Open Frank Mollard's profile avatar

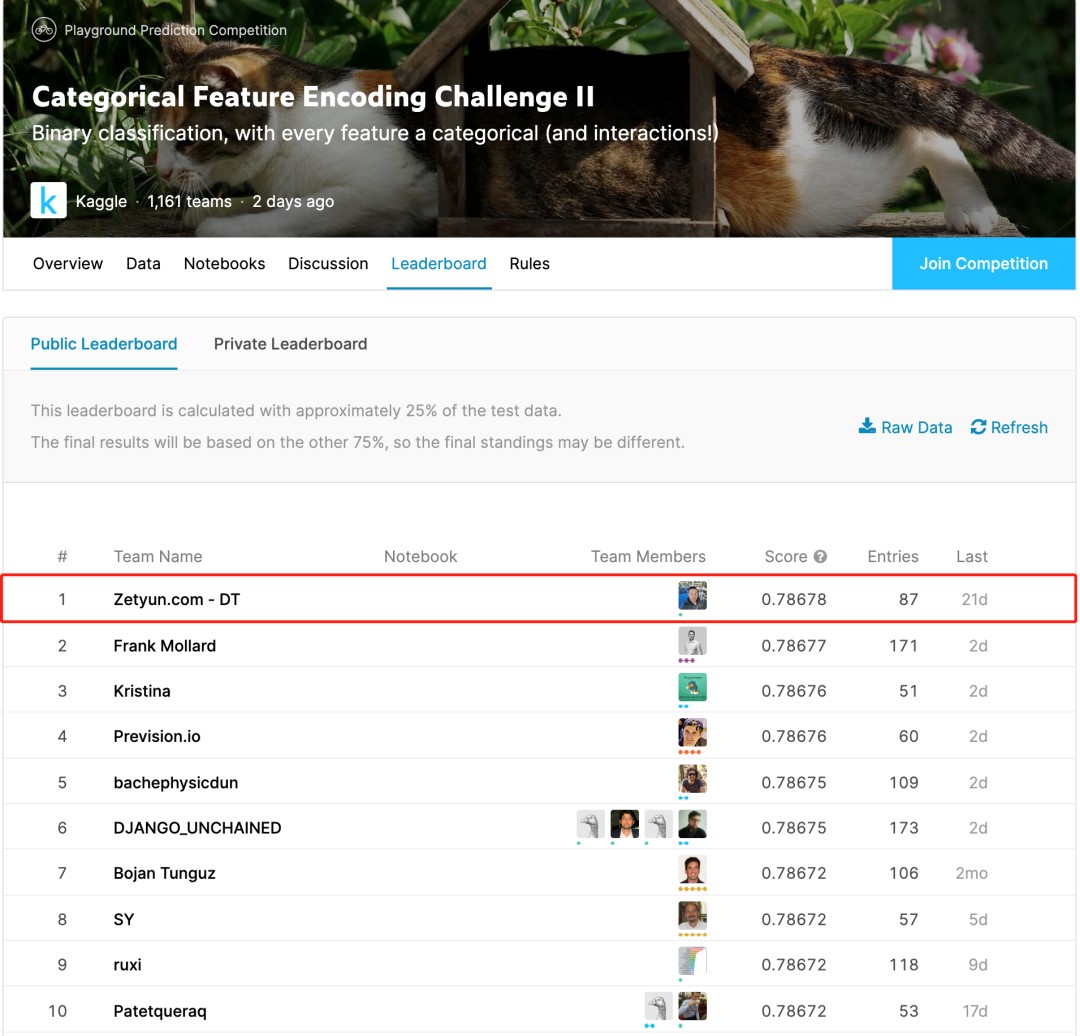pos(692,642)
